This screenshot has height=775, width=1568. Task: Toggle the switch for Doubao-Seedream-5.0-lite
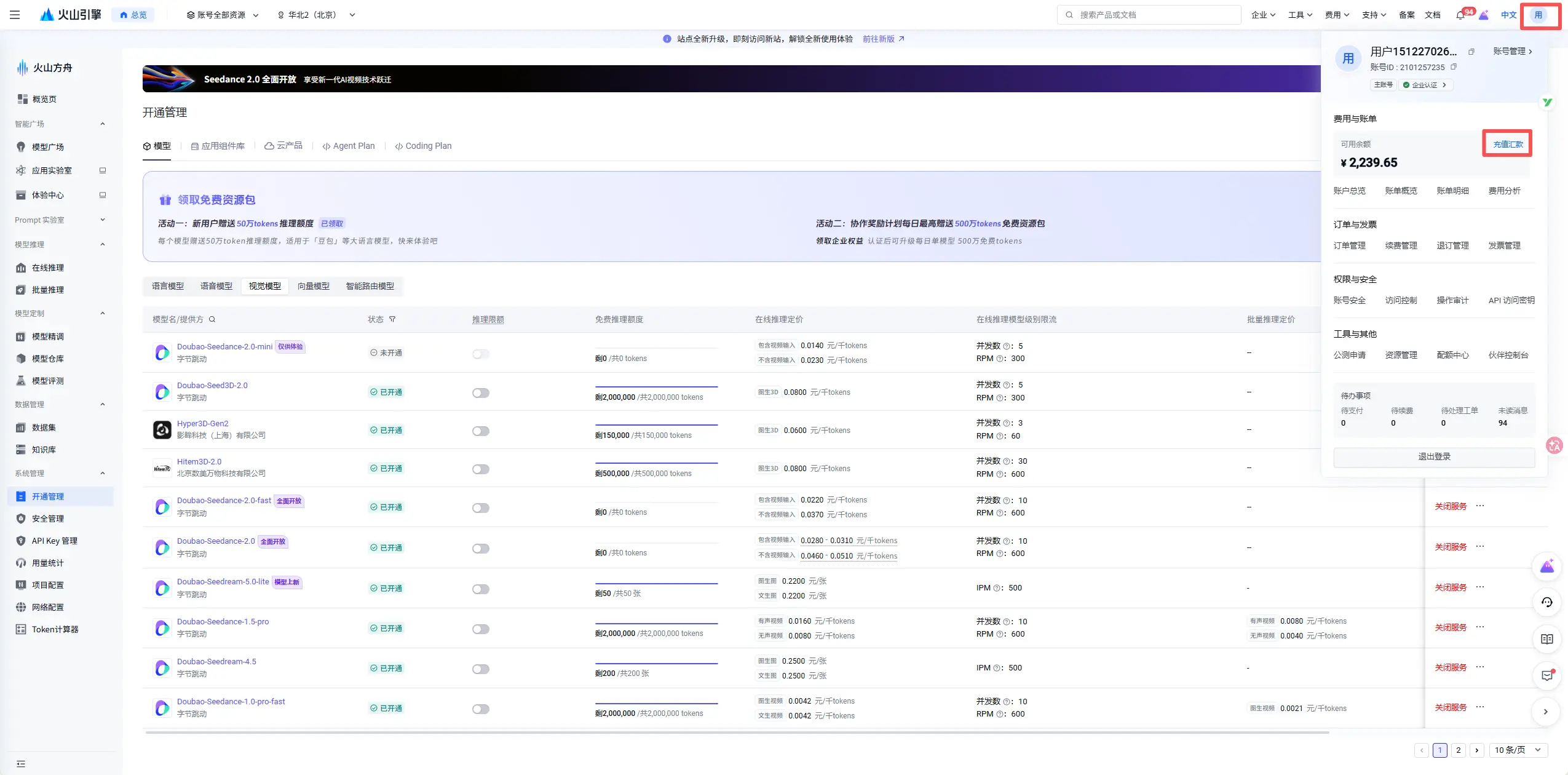coord(481,589)
